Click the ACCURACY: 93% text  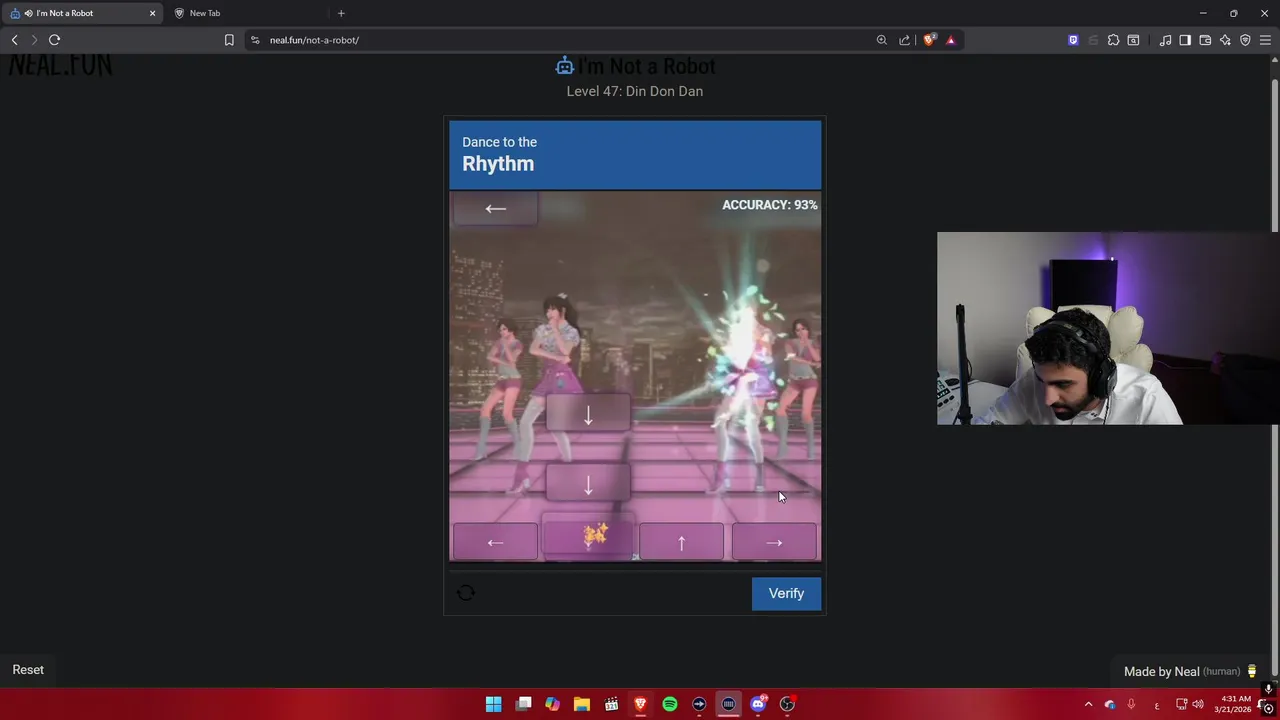pos(770,205)
